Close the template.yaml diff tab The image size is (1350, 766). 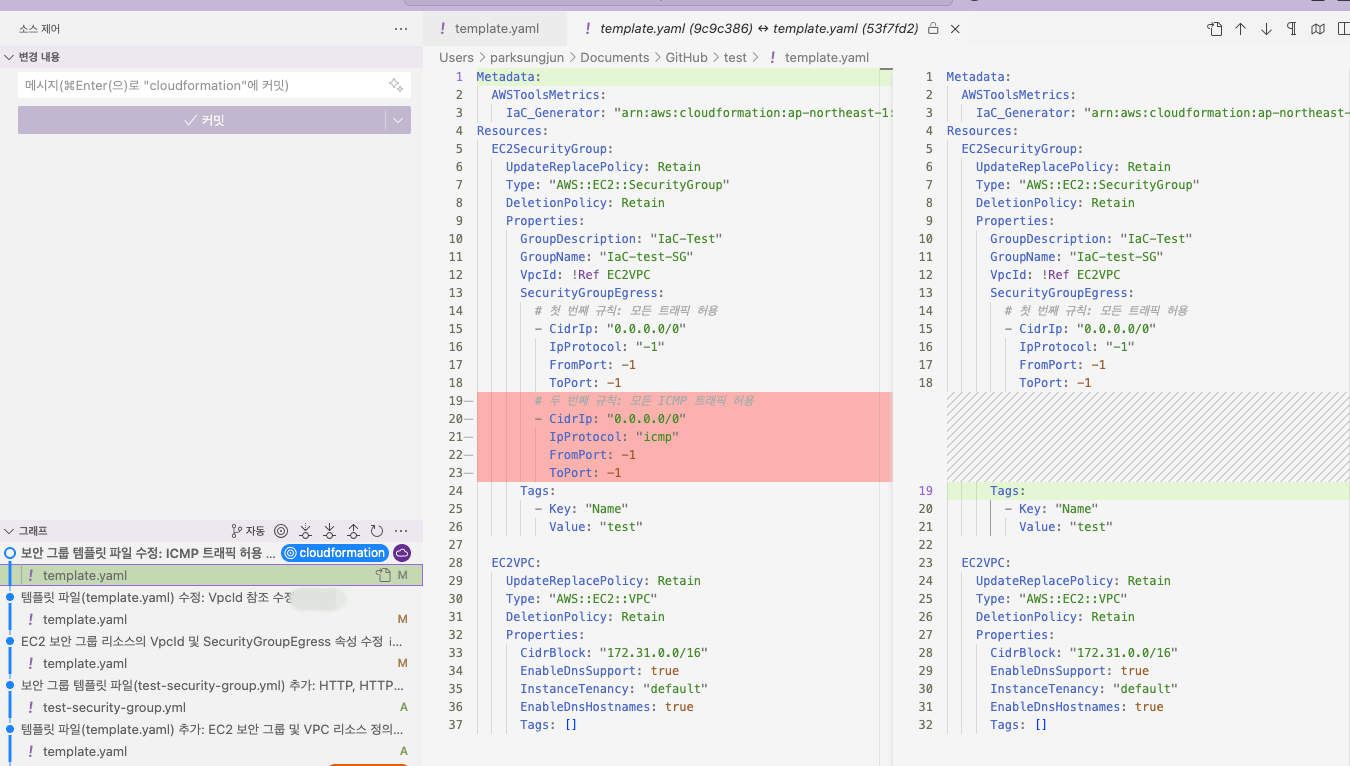[x=955, y=29]
